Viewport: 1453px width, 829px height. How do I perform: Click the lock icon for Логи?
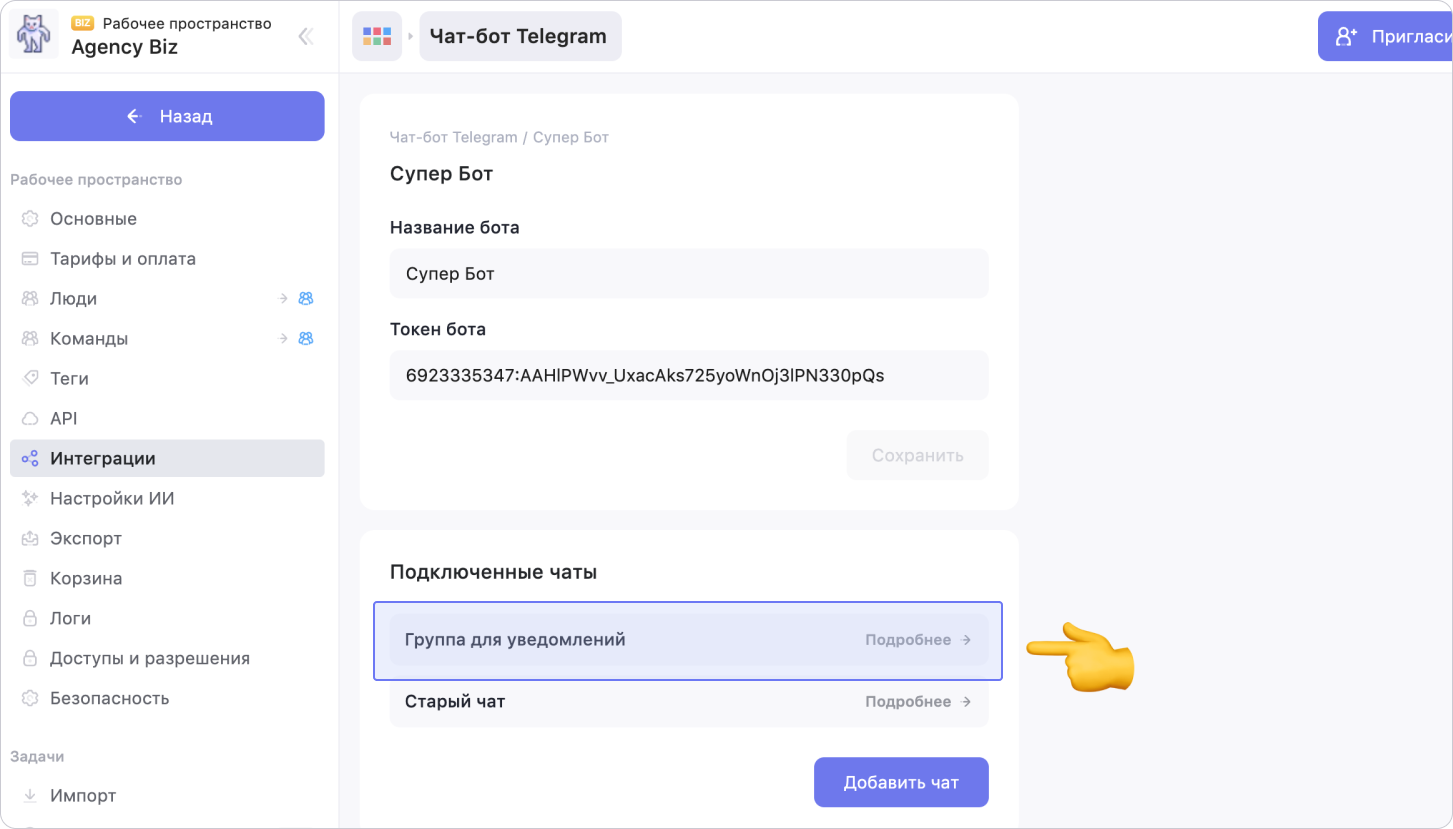click(30, 619)
